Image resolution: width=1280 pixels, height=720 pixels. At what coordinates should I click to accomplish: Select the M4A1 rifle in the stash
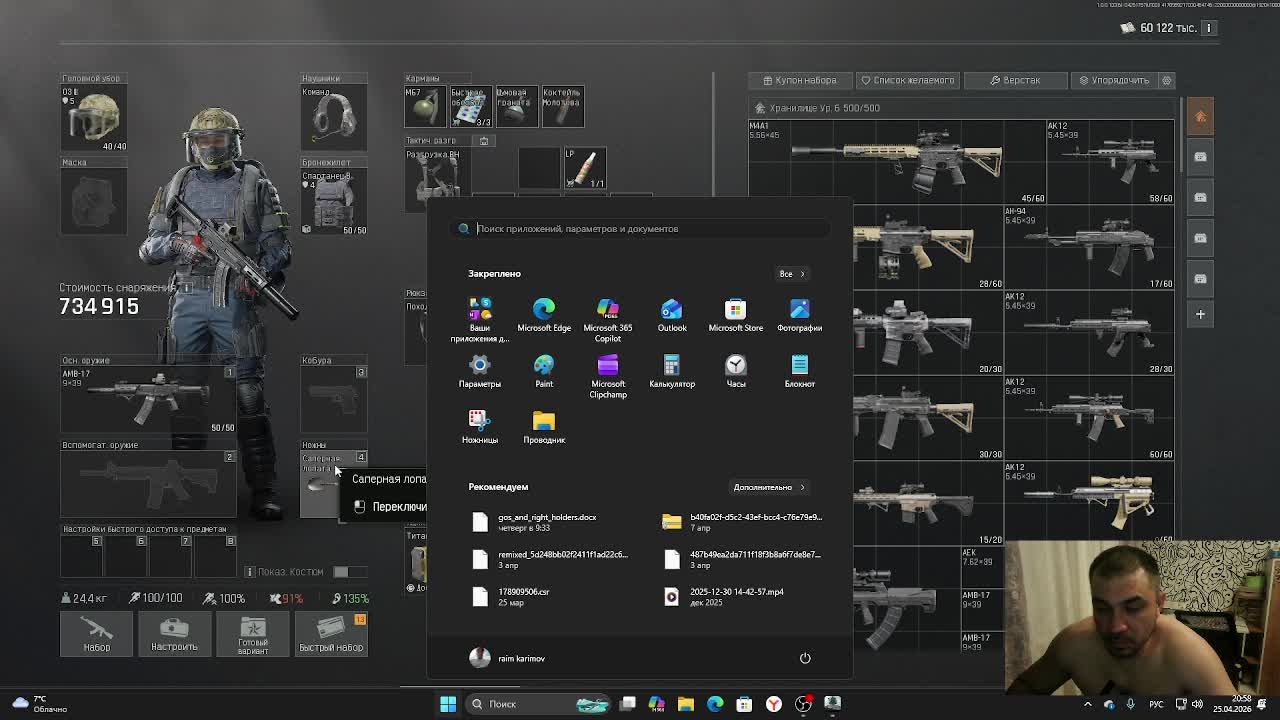pos(898,161)
